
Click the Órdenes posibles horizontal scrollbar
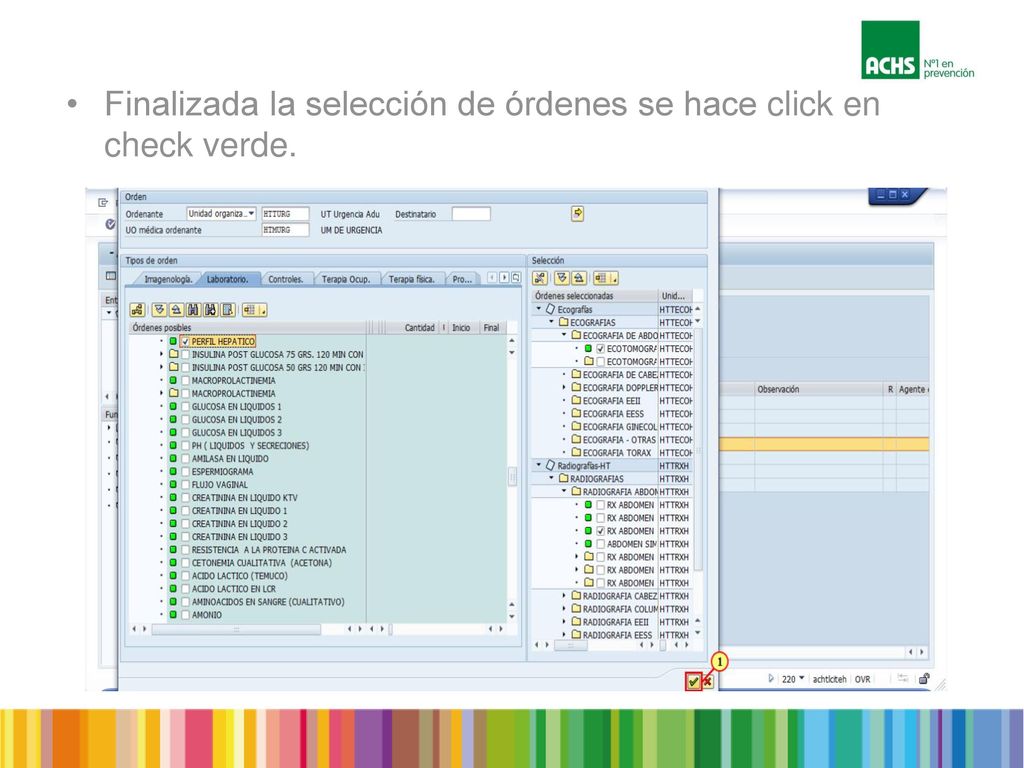[x=236, y=630]
